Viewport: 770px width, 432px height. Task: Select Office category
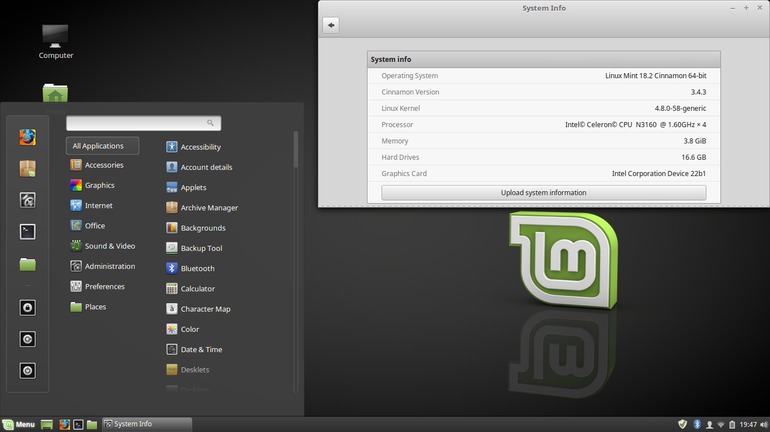[x=87, y=225]
